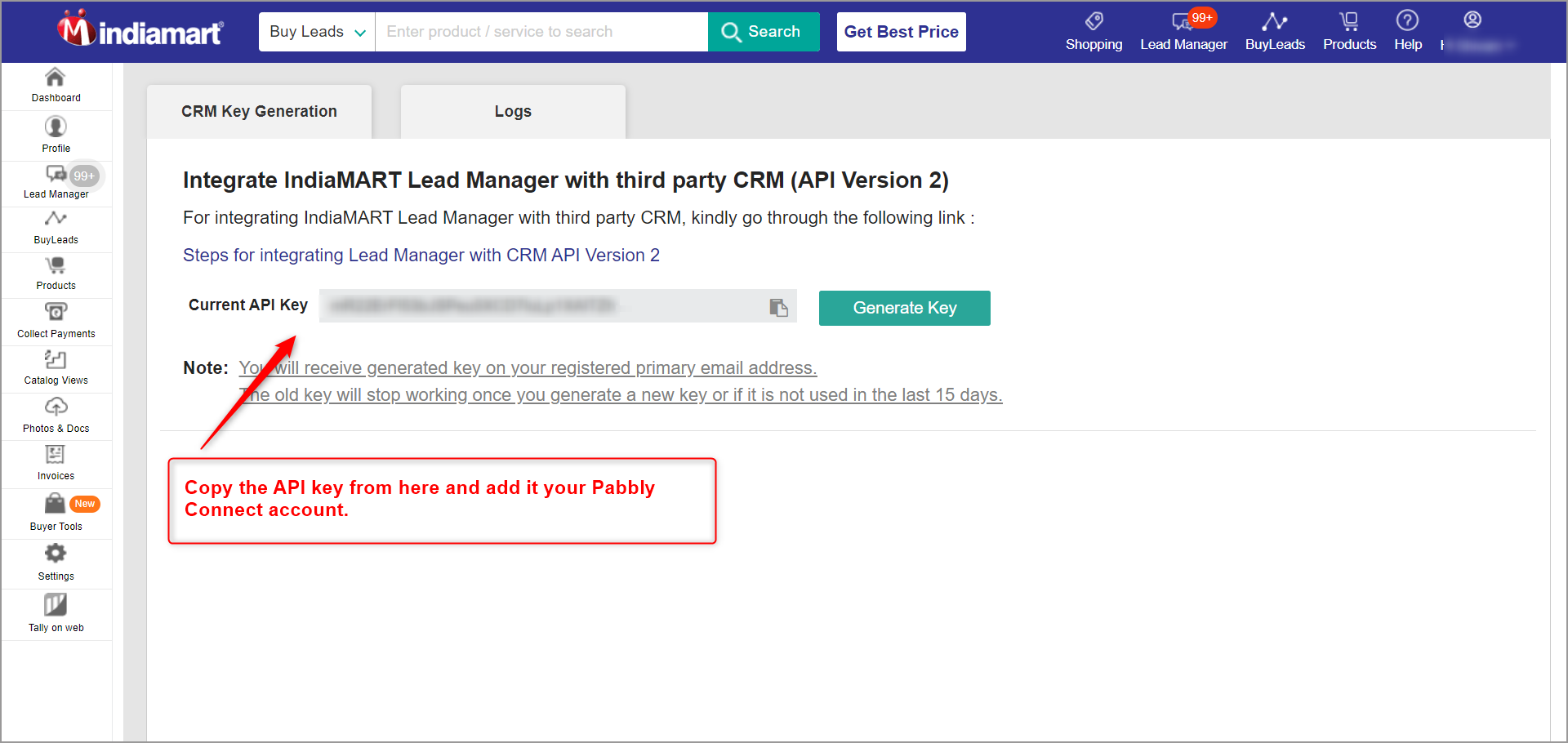
Task: Click the Generate Key button
Action: click(x=905, y=308)
